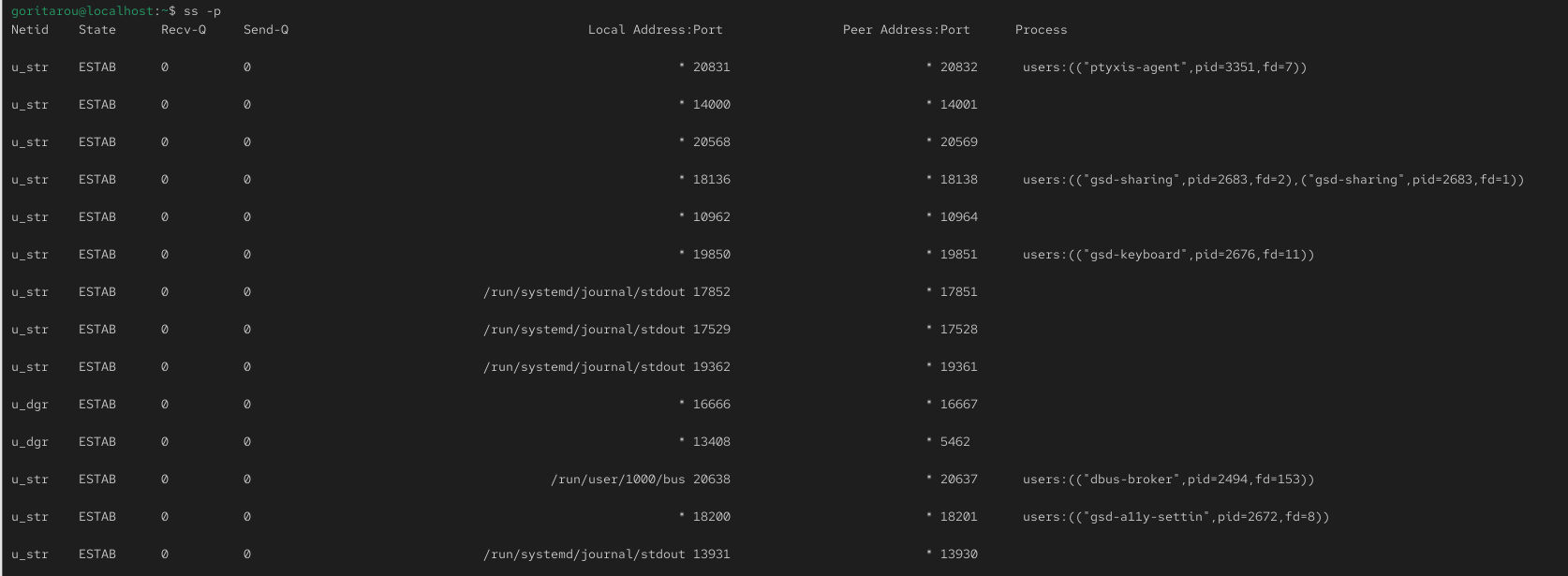The image size is (1568, 576).
Task: Click the "ss -p" command text
Action: pos(202,11)
